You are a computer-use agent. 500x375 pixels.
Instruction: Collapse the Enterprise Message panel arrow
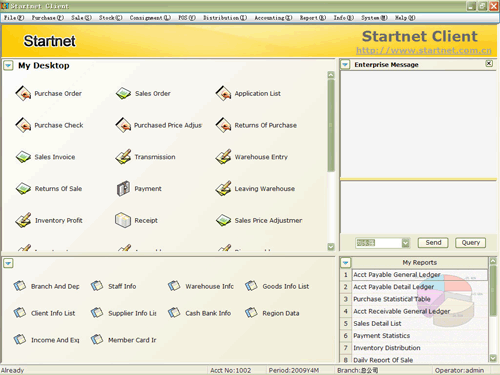pyautogui.click(x=345, y=65)
